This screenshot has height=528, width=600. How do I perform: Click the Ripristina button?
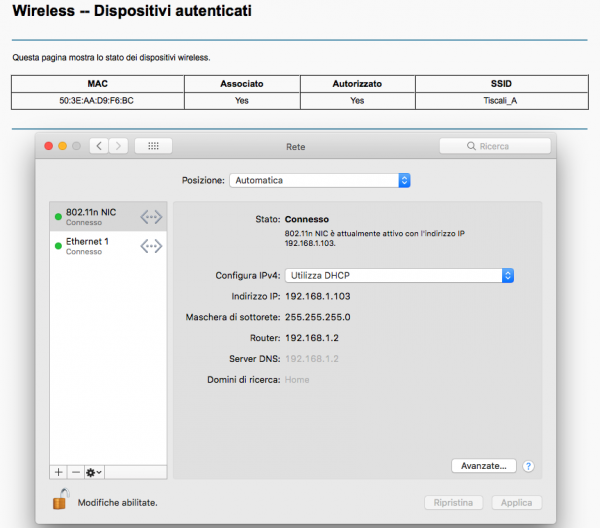[x=453, y=503]
